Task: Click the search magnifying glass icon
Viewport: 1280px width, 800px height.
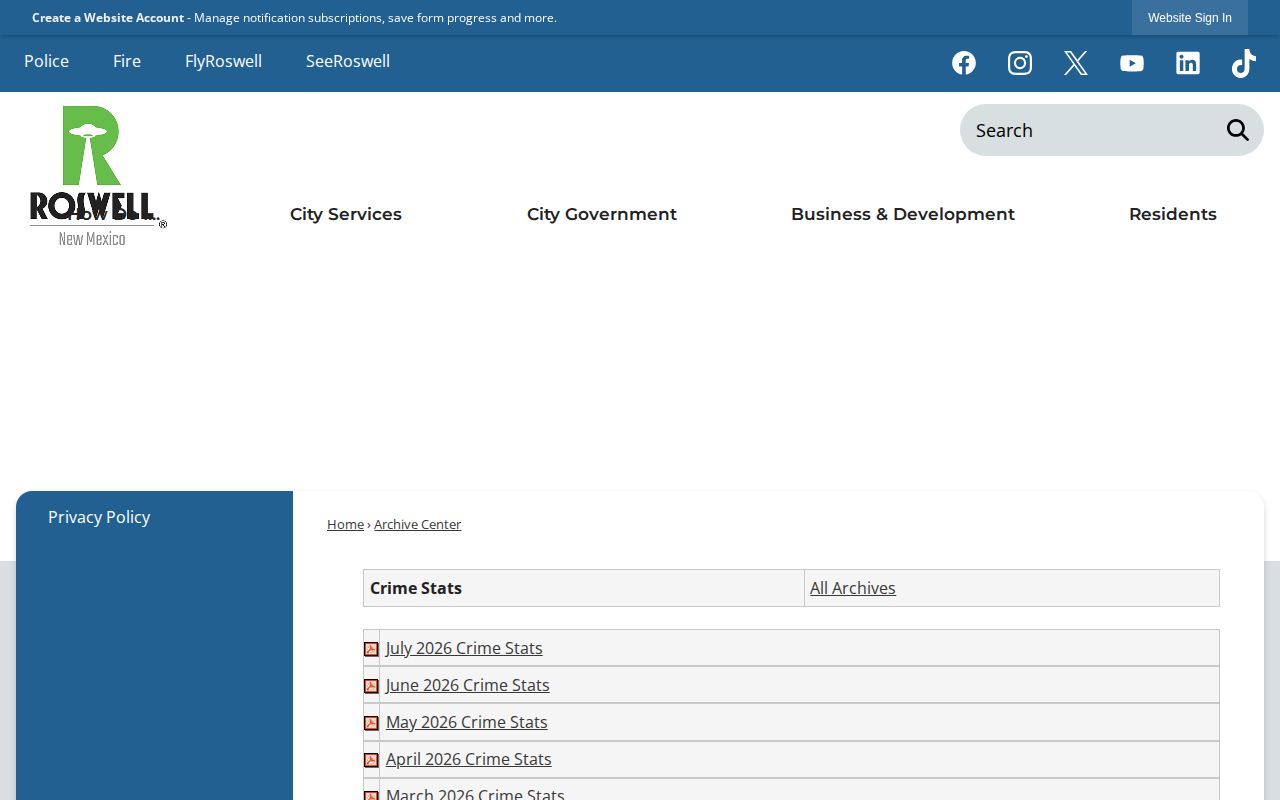Action: coord(1238,130)
